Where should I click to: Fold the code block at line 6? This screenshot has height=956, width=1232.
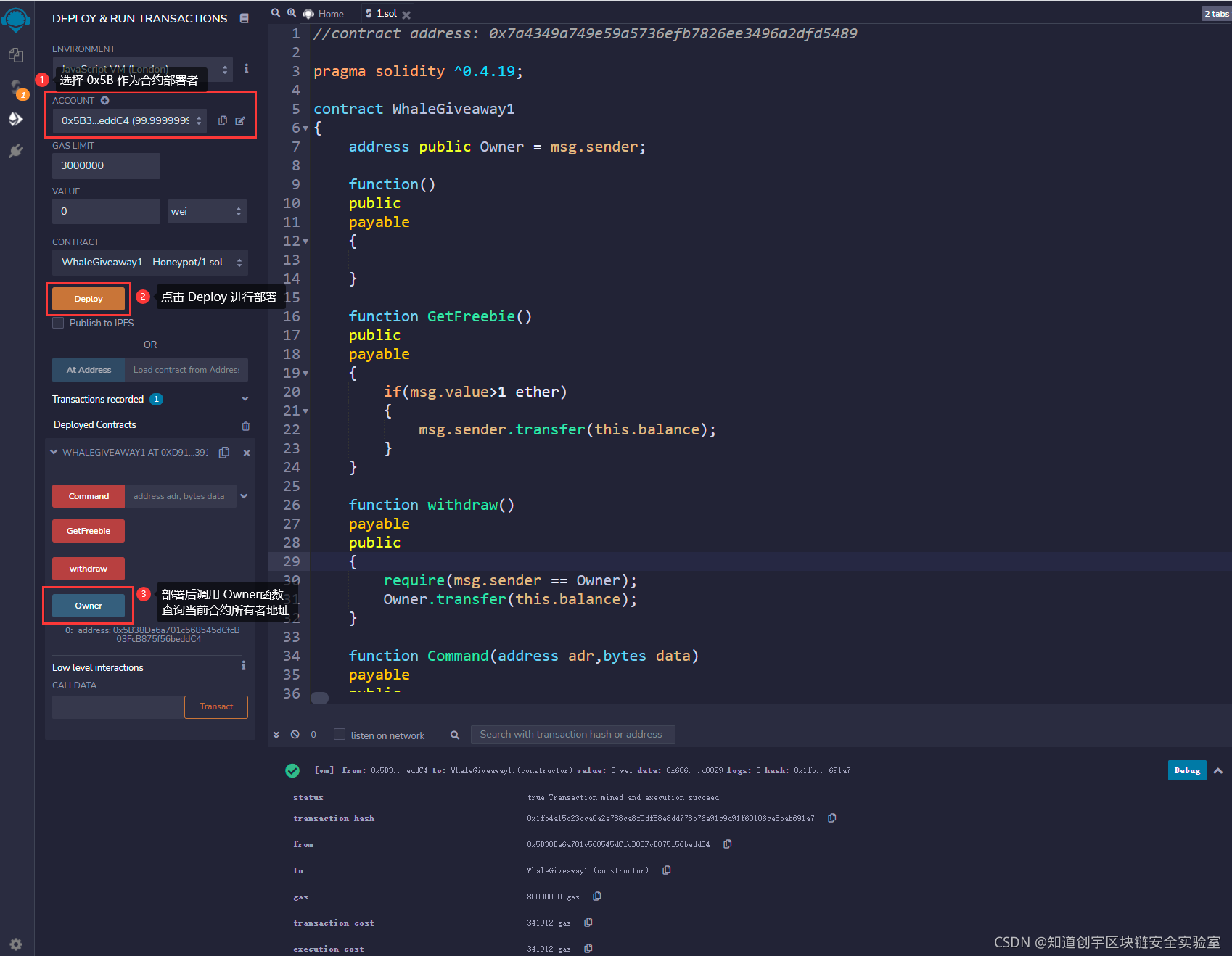305,128
